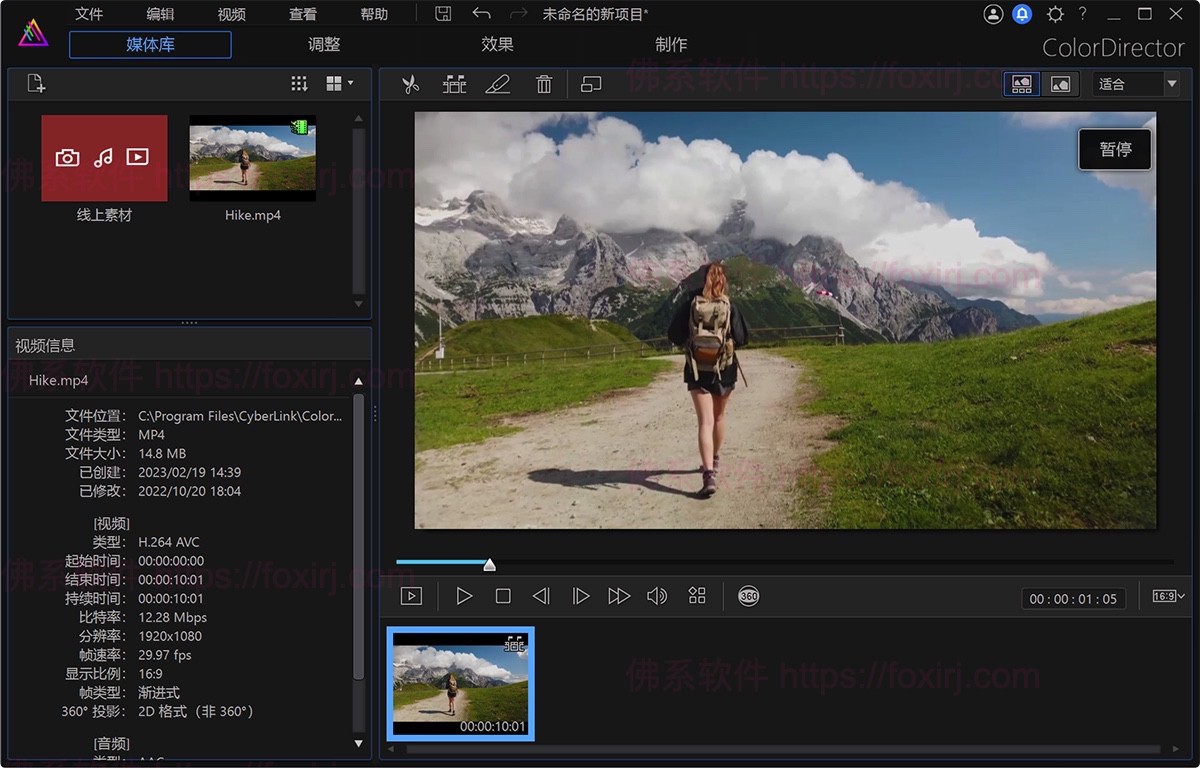1200x768 pixels.
Task: Open the import media icon
Action: coord(35,83)
